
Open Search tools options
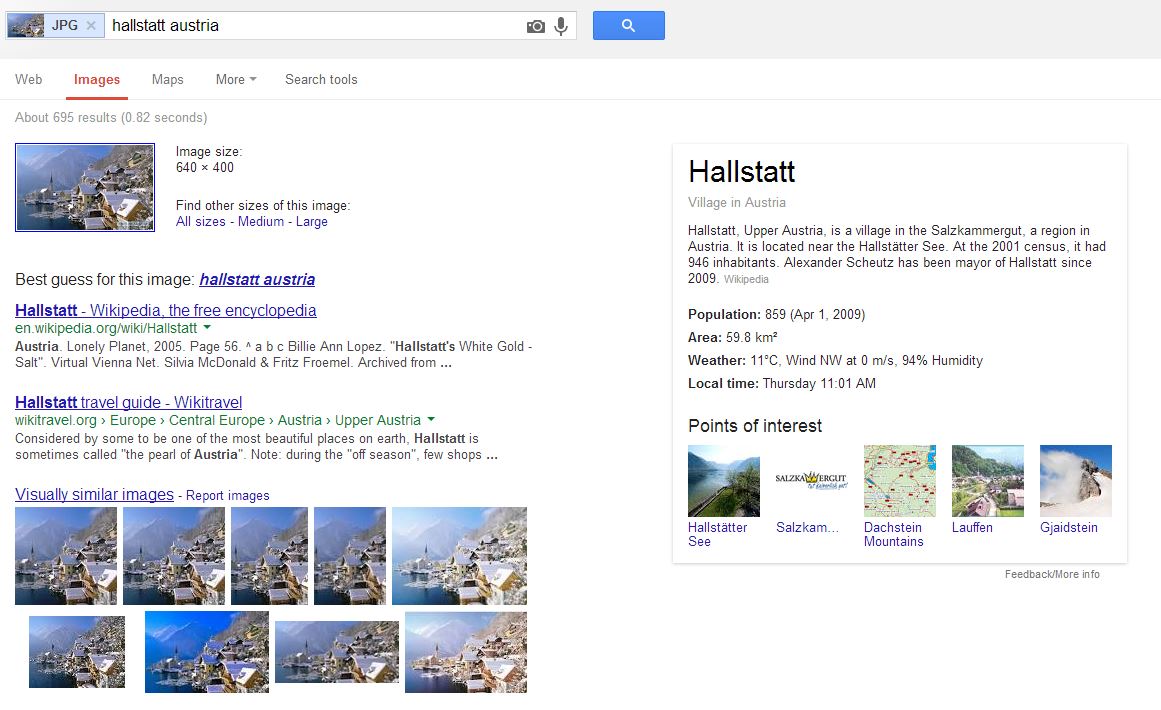(321, 80)
